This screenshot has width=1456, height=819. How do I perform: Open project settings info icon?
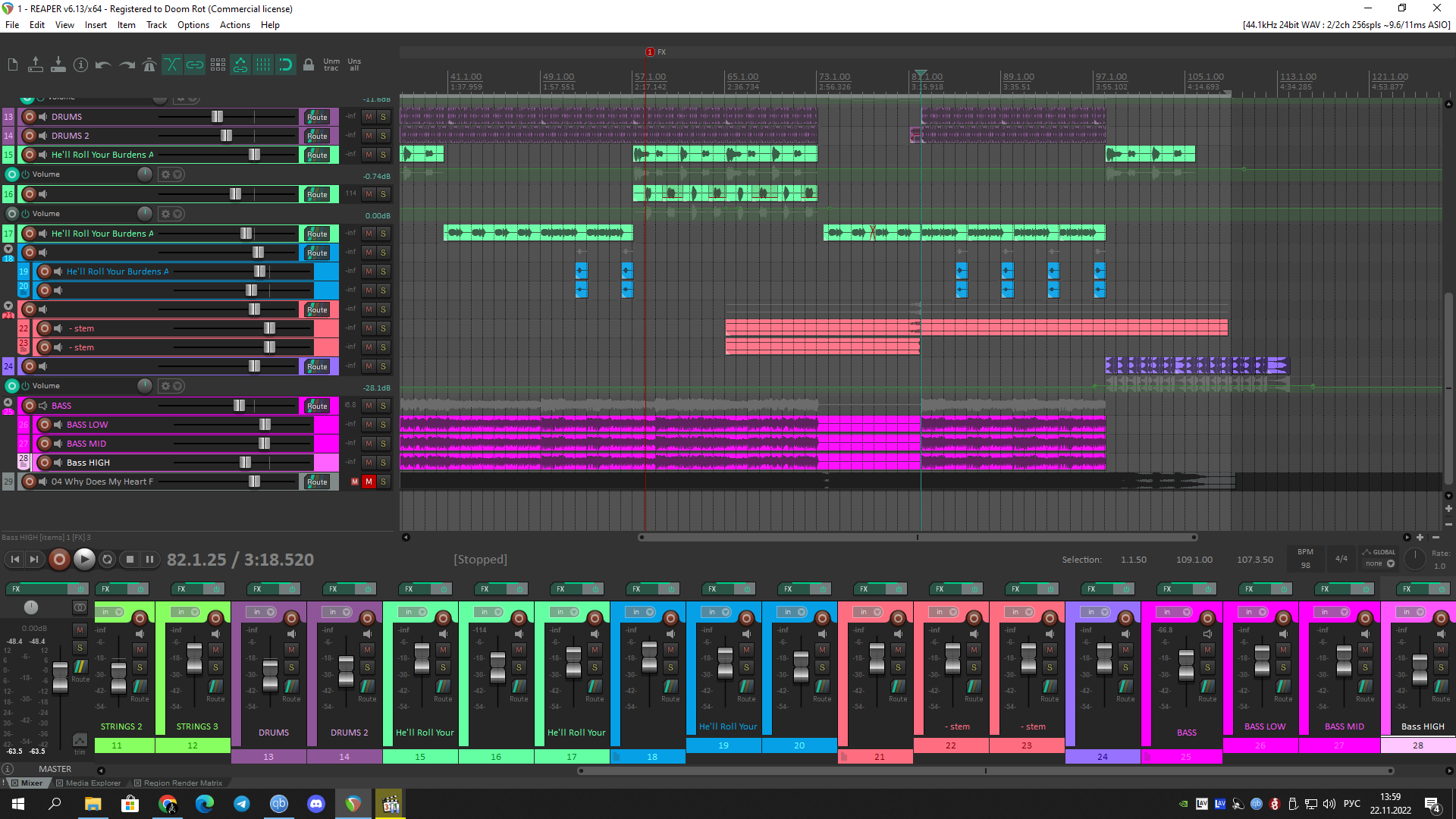81,65
